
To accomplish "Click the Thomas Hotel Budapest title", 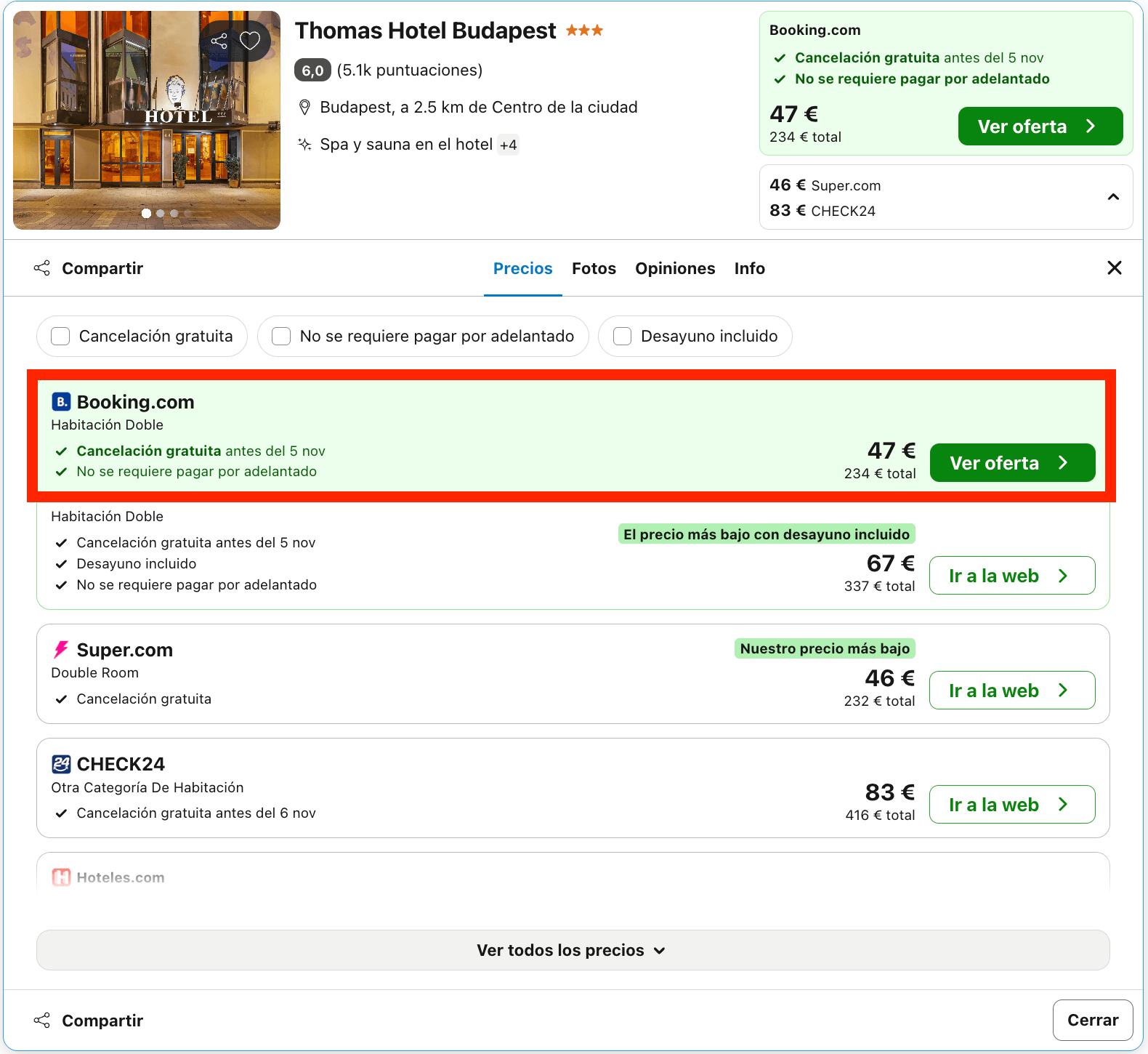I will tap(425, 31).
